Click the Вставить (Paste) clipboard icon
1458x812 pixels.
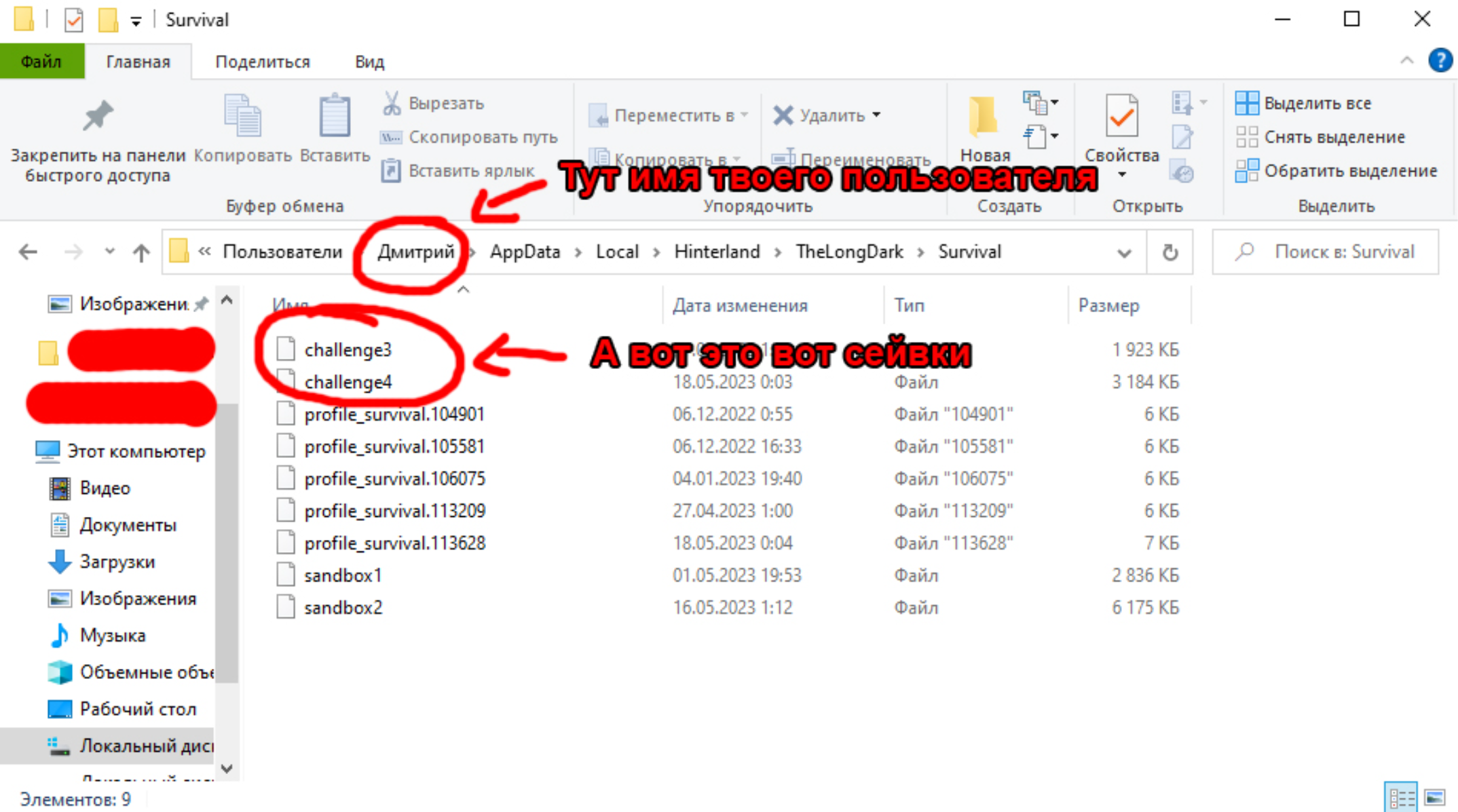pyautogui.click(x=335, y=116)
